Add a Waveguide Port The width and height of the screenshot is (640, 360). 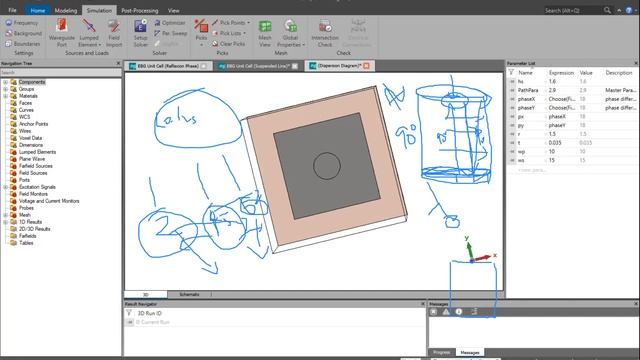pos(62,33)
